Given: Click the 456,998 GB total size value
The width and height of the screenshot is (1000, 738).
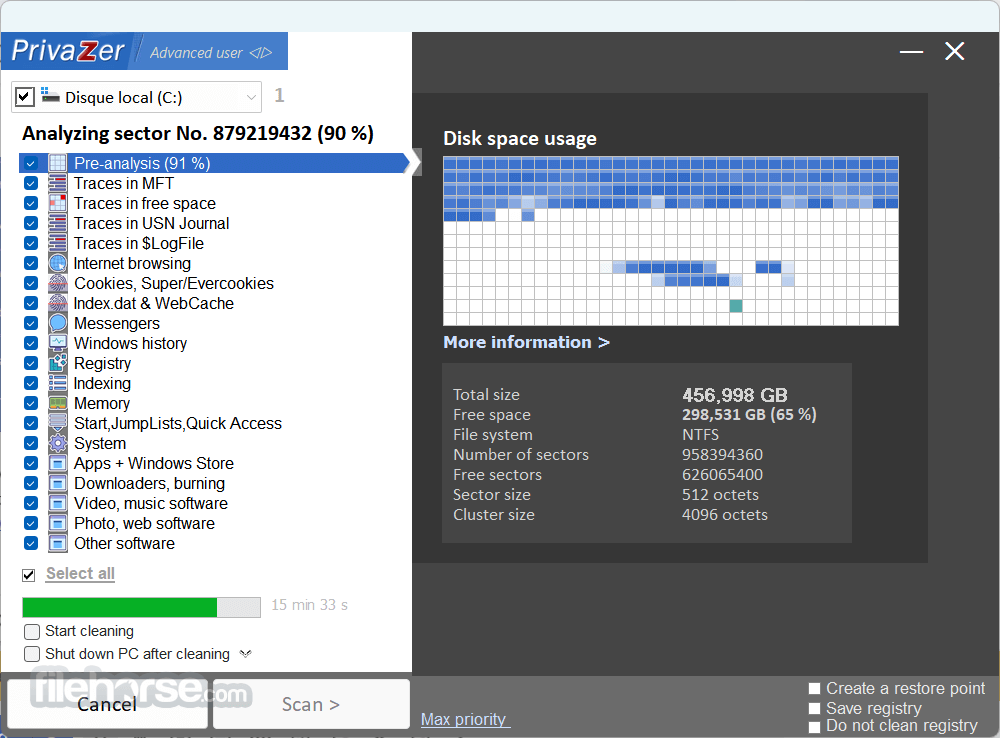Looking at the screenshot, I should click(735, 395).
